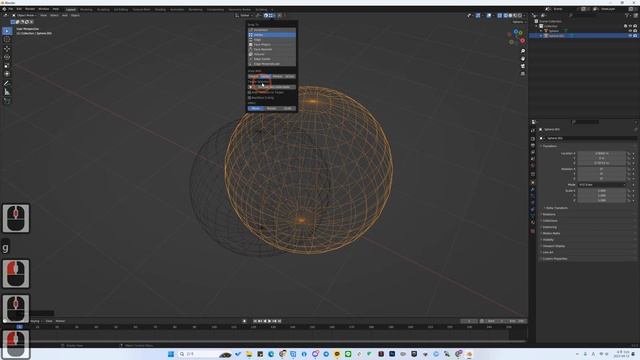This screenshot has height=360, width=640.
Task: Select the Cursor tool
Action: point(7,40)
